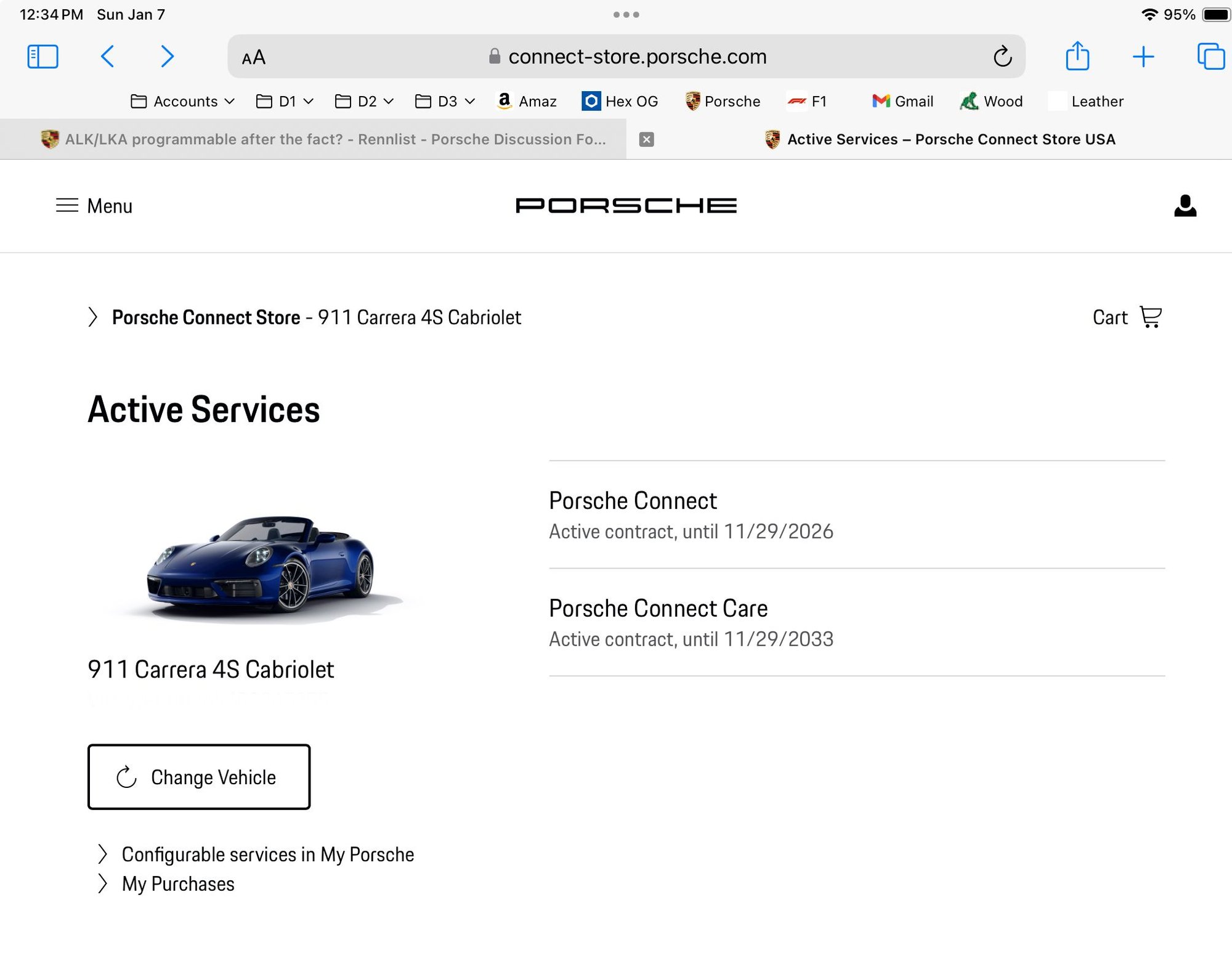The width and height of the screenshot is (1232, 969).
Task: Expand the Accounts bookmarks folder
Action: [x=182, y=101]
